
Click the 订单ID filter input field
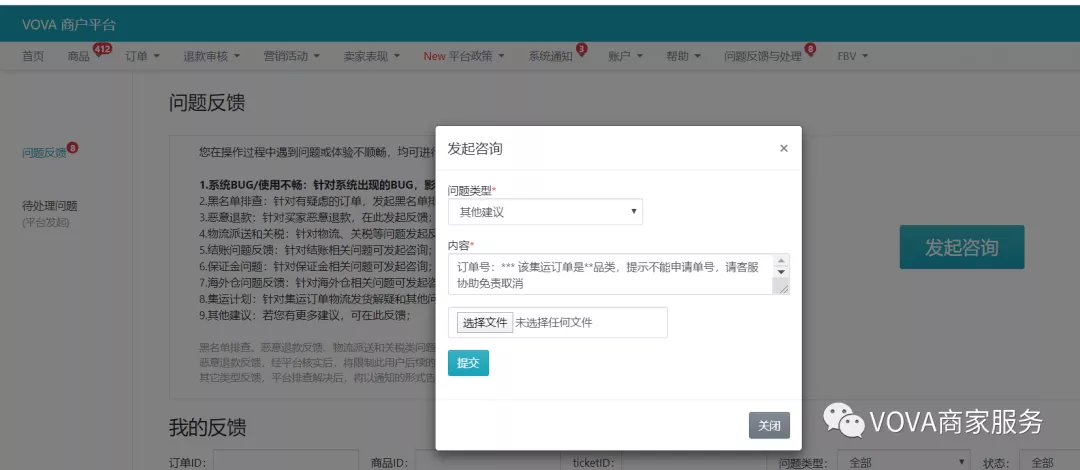click(x=286, y=462)
